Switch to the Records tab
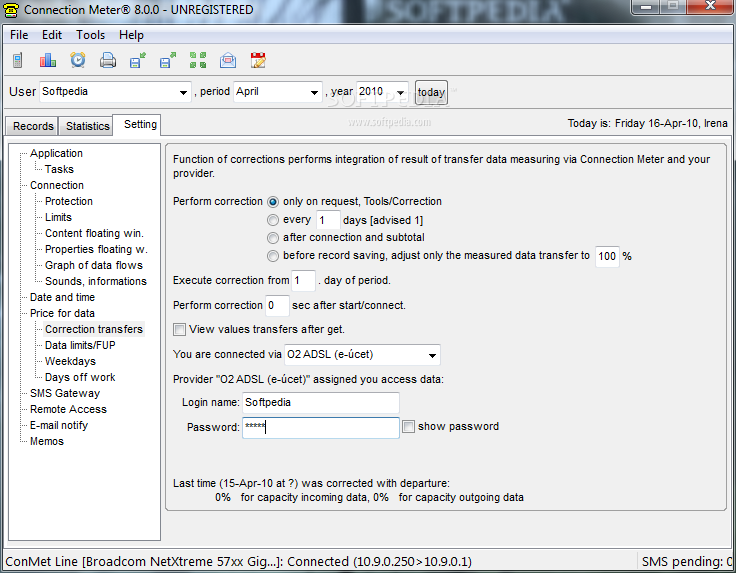The width and height of the screenshot is (736, 573). pyautogui.click(x=33, y=126)
